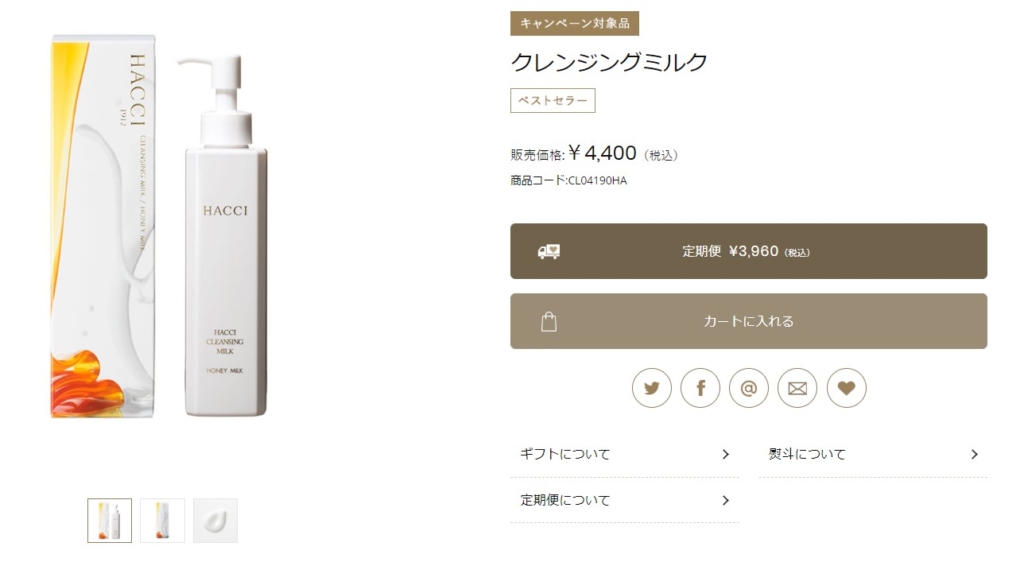This screenshot has width=1024, height=562.
Task: Click the @ share icon
Action: (x=748, y=388)
